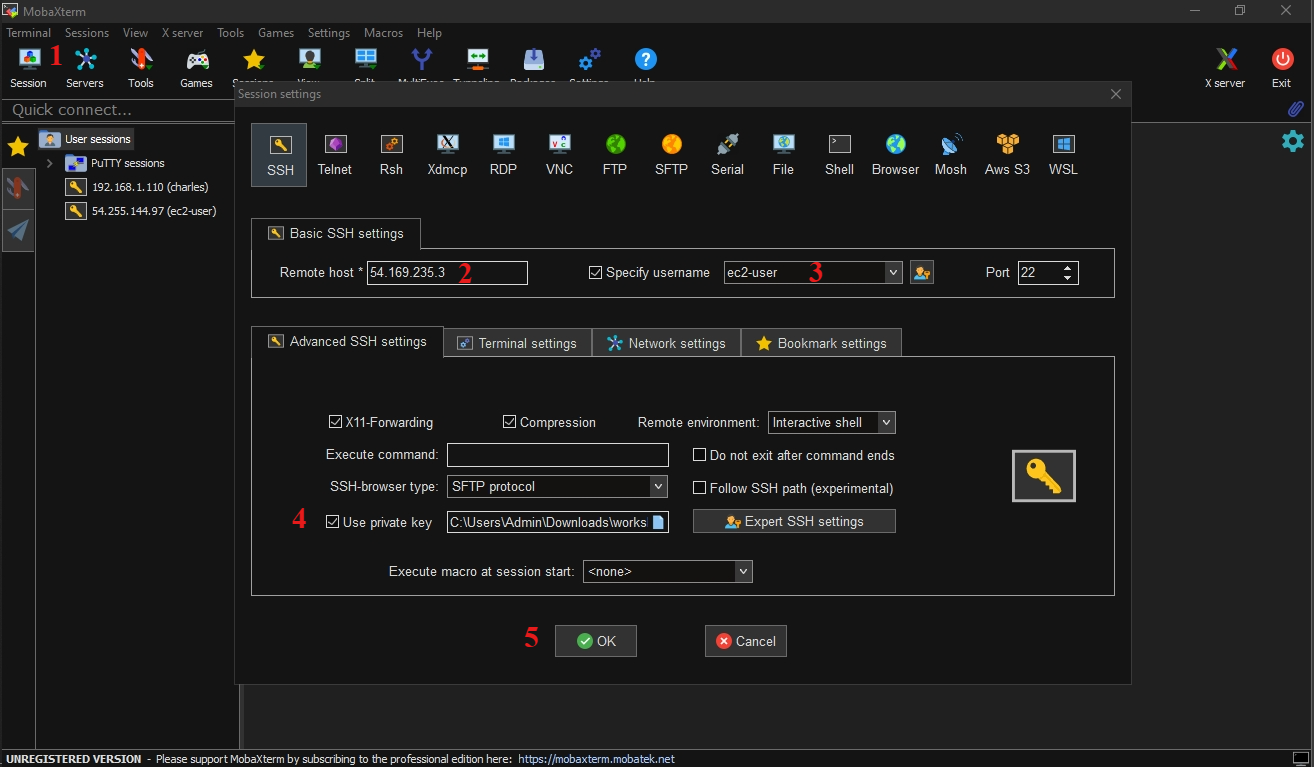
Task: Select the File session type
Action: coord(783,154)
